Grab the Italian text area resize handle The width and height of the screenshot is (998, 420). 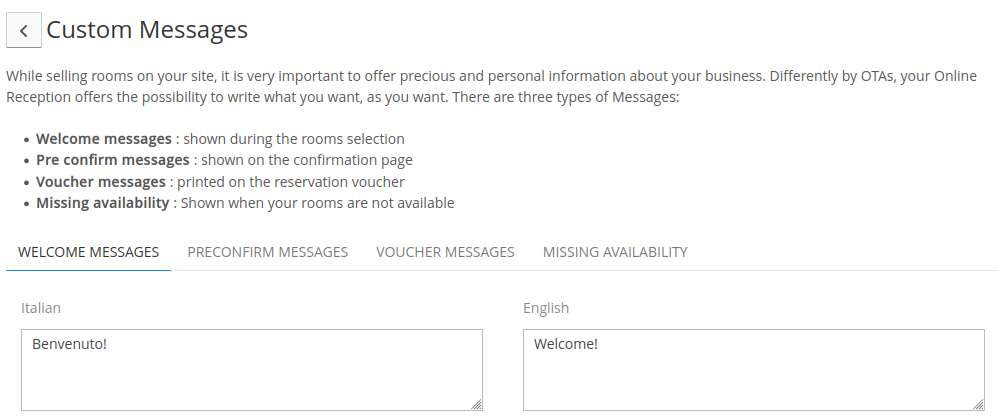(476, 404)
